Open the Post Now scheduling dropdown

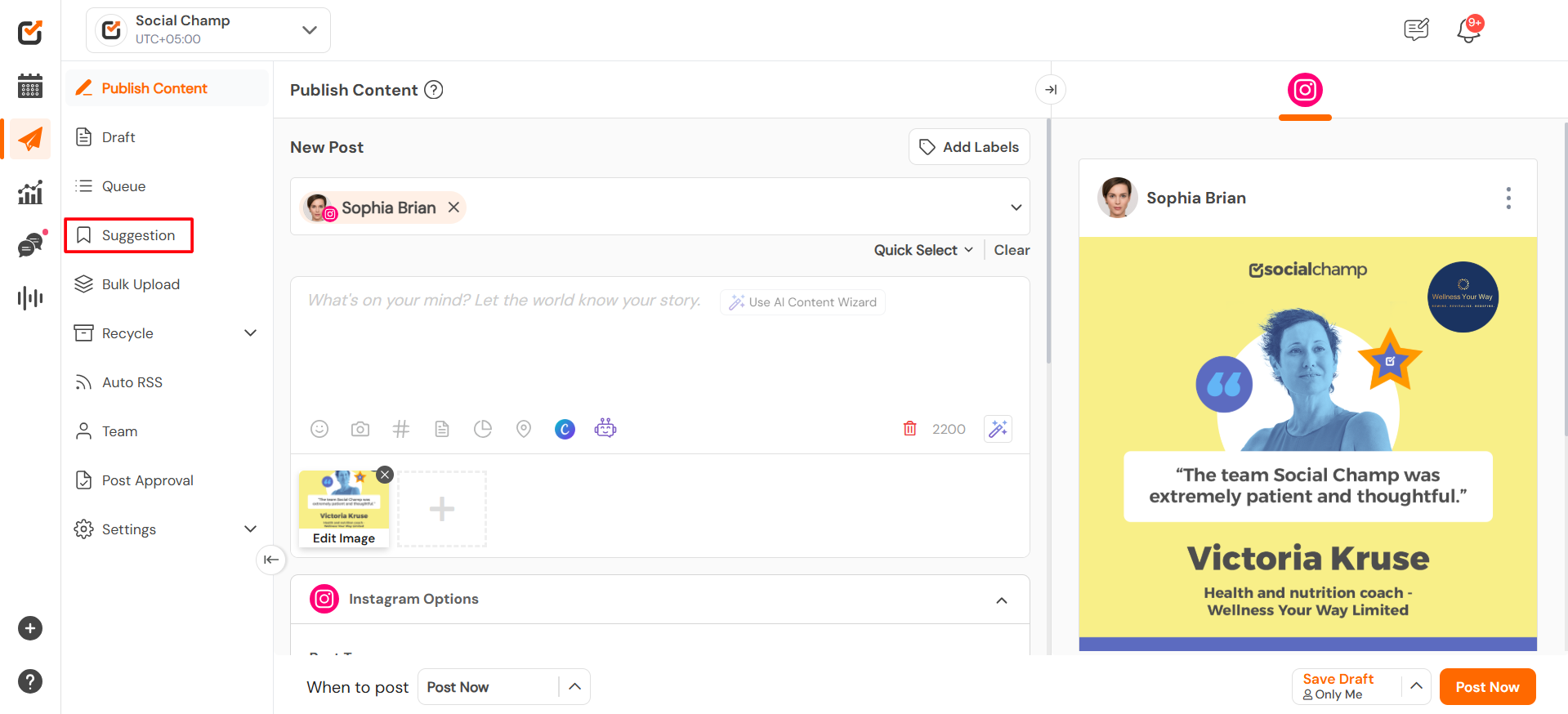(504, 687)
